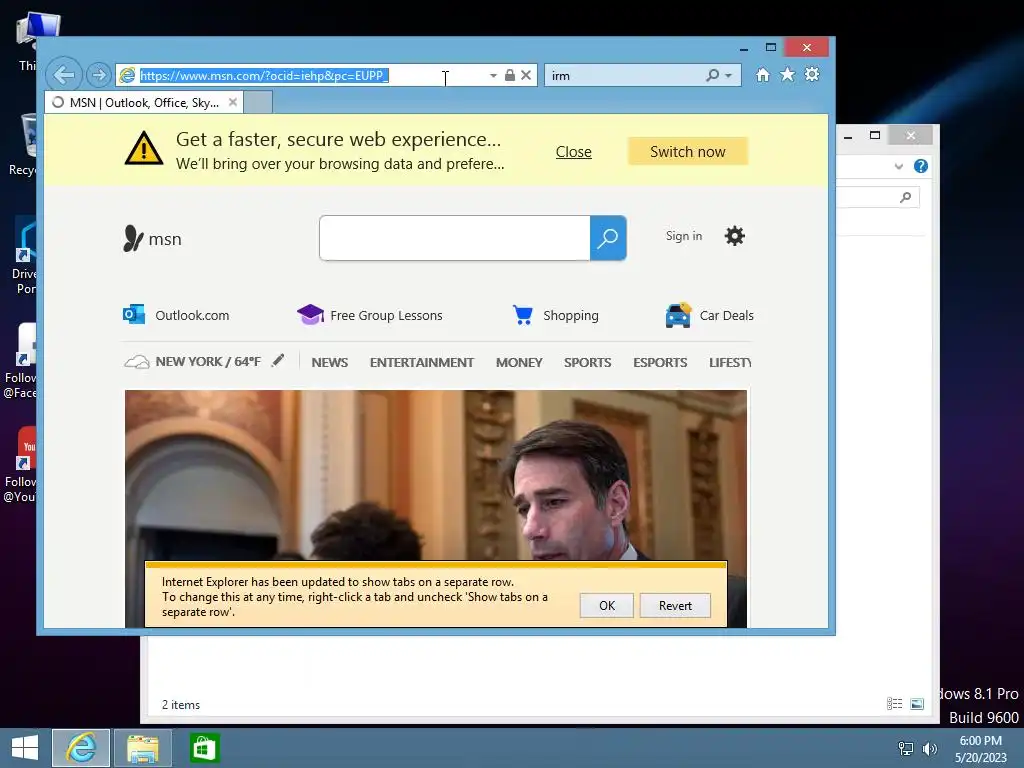The width and height of the screenshot is (1024, 768).
Task: Click Revert on the tabs notification bar
Action: [675, 605]
